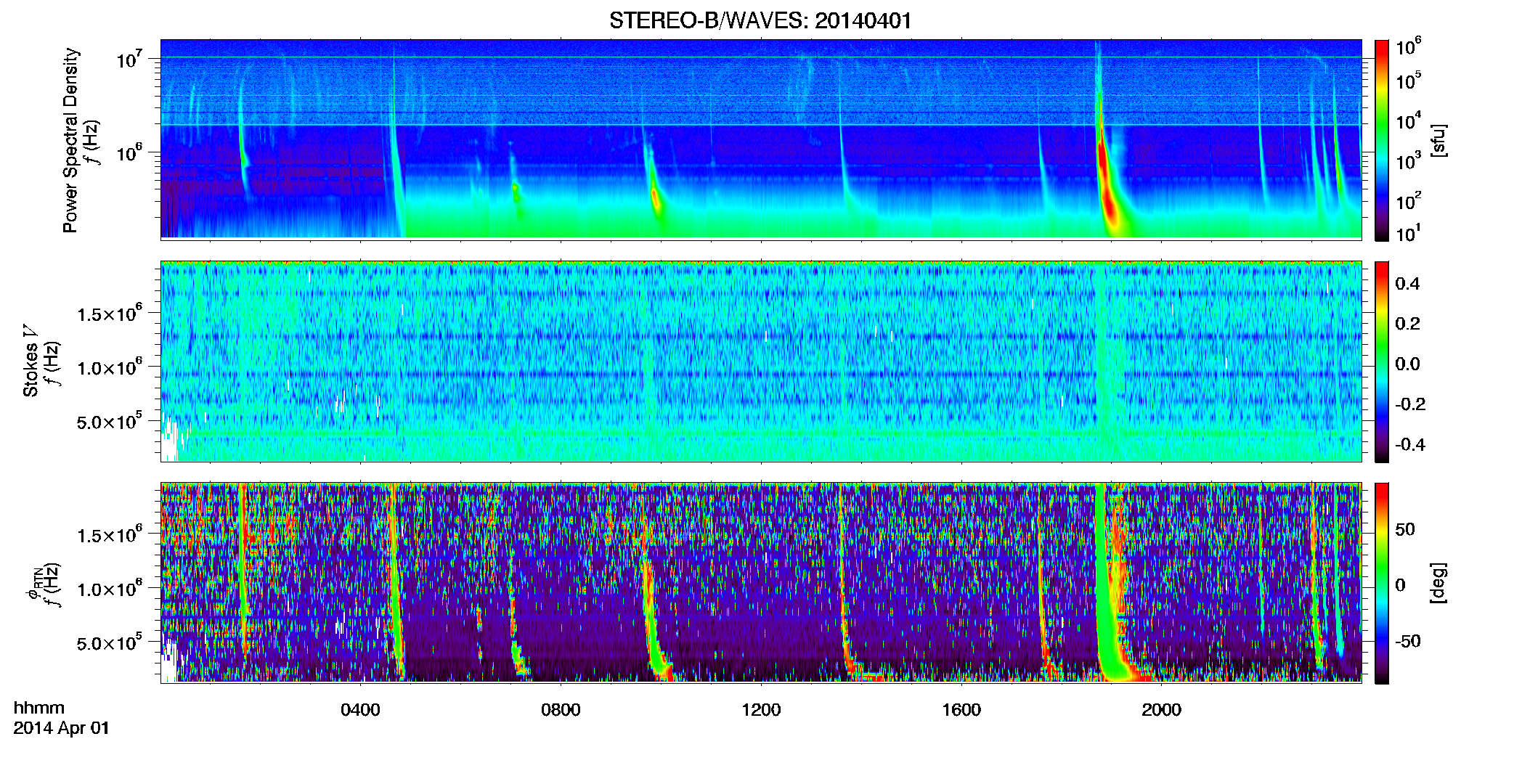Click the Power Spectral Density axis label
Image resolution: width=1522 pixels, height=784 pixels.
(70, 140)
